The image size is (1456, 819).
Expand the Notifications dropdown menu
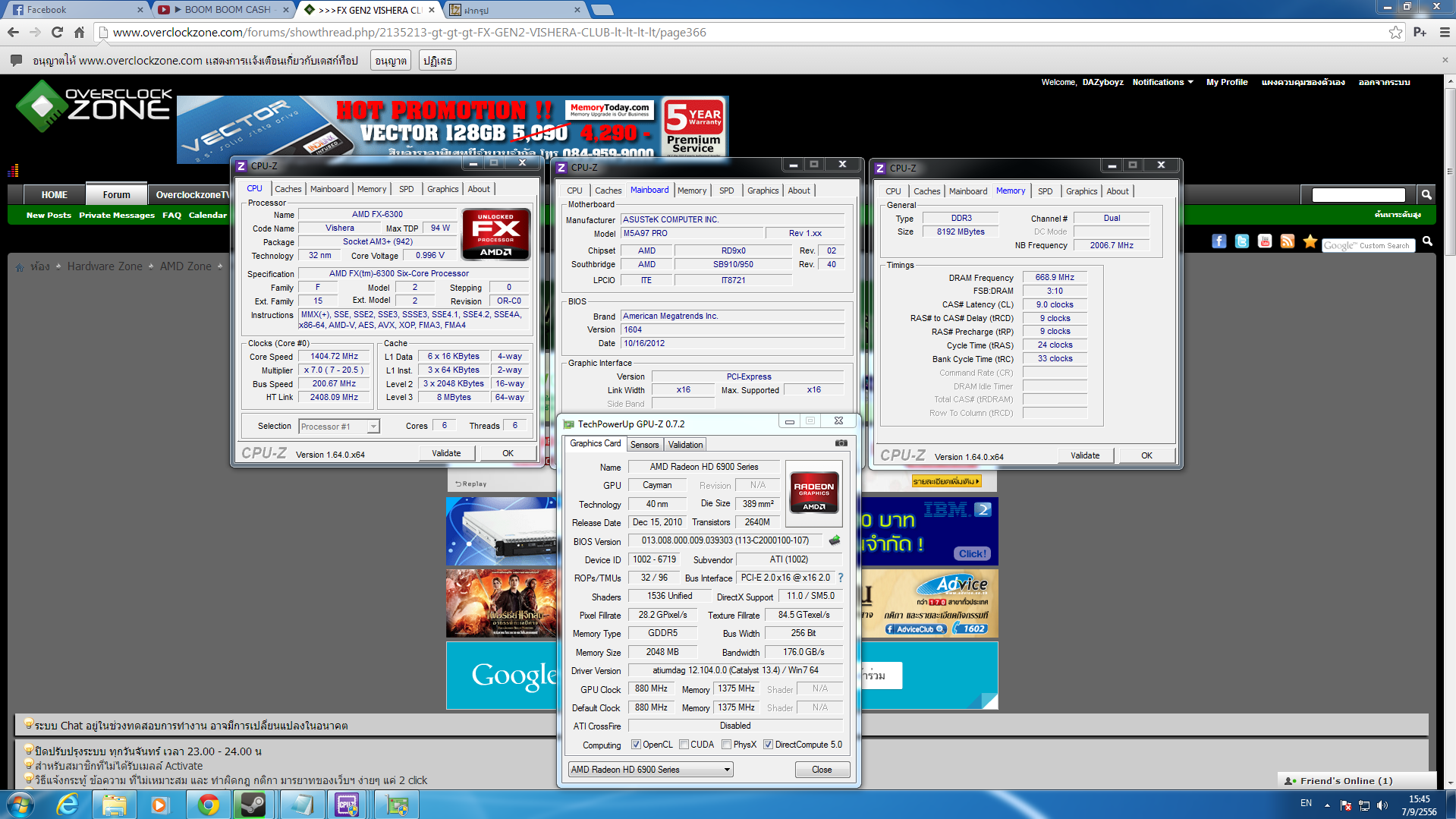click(1162, 82)
